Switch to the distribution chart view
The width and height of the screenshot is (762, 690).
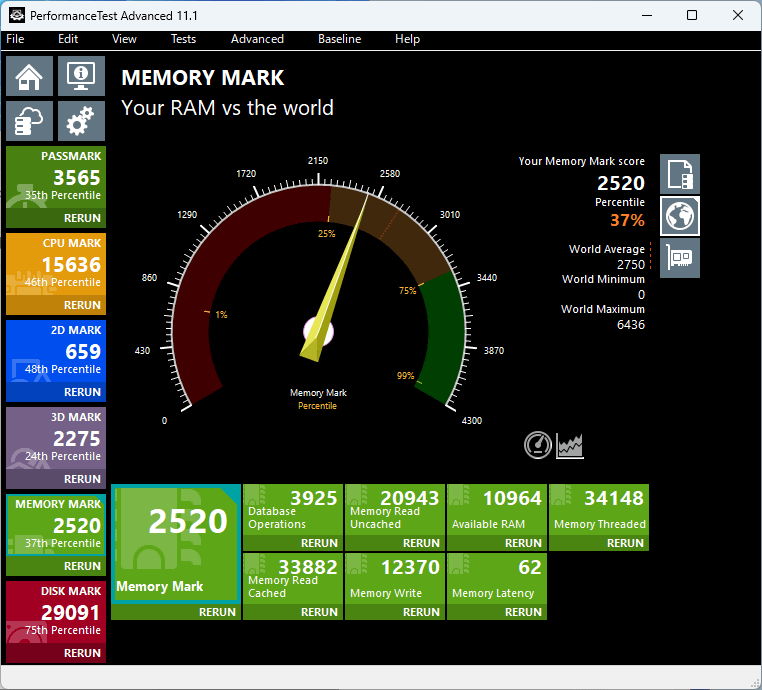click(x=570, y=445)
